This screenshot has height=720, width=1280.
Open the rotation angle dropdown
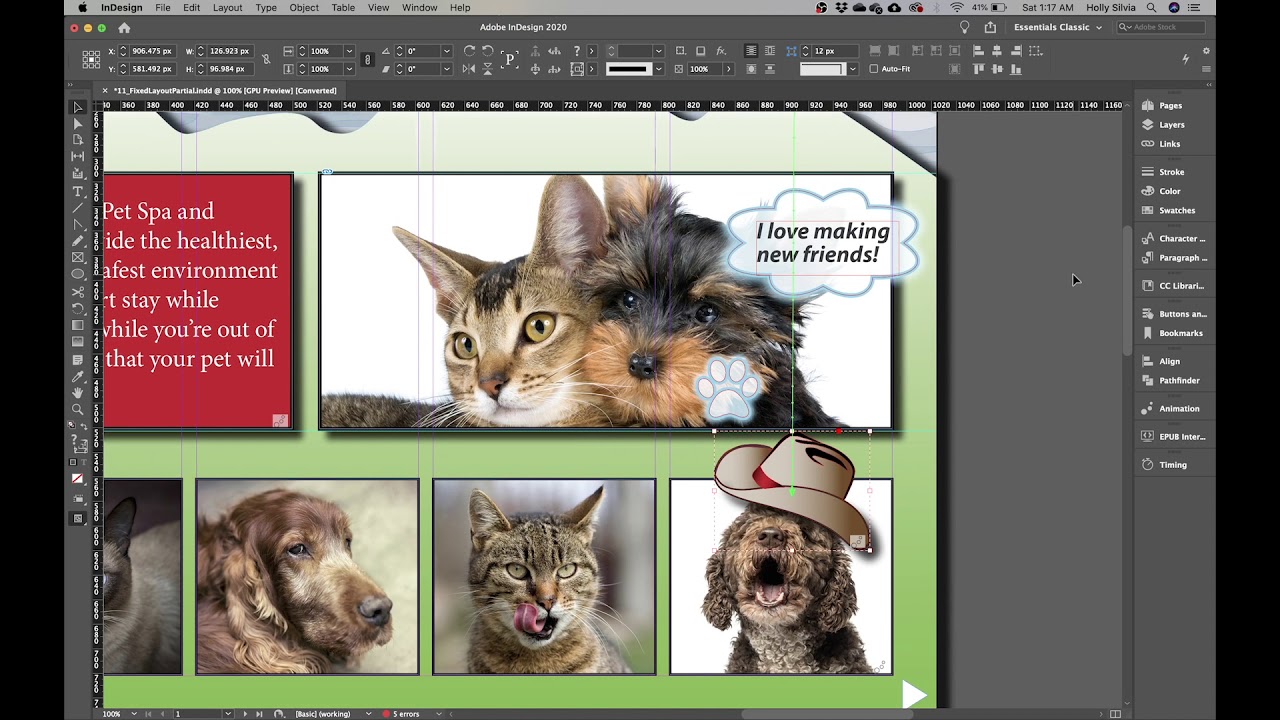coord(446,51)
